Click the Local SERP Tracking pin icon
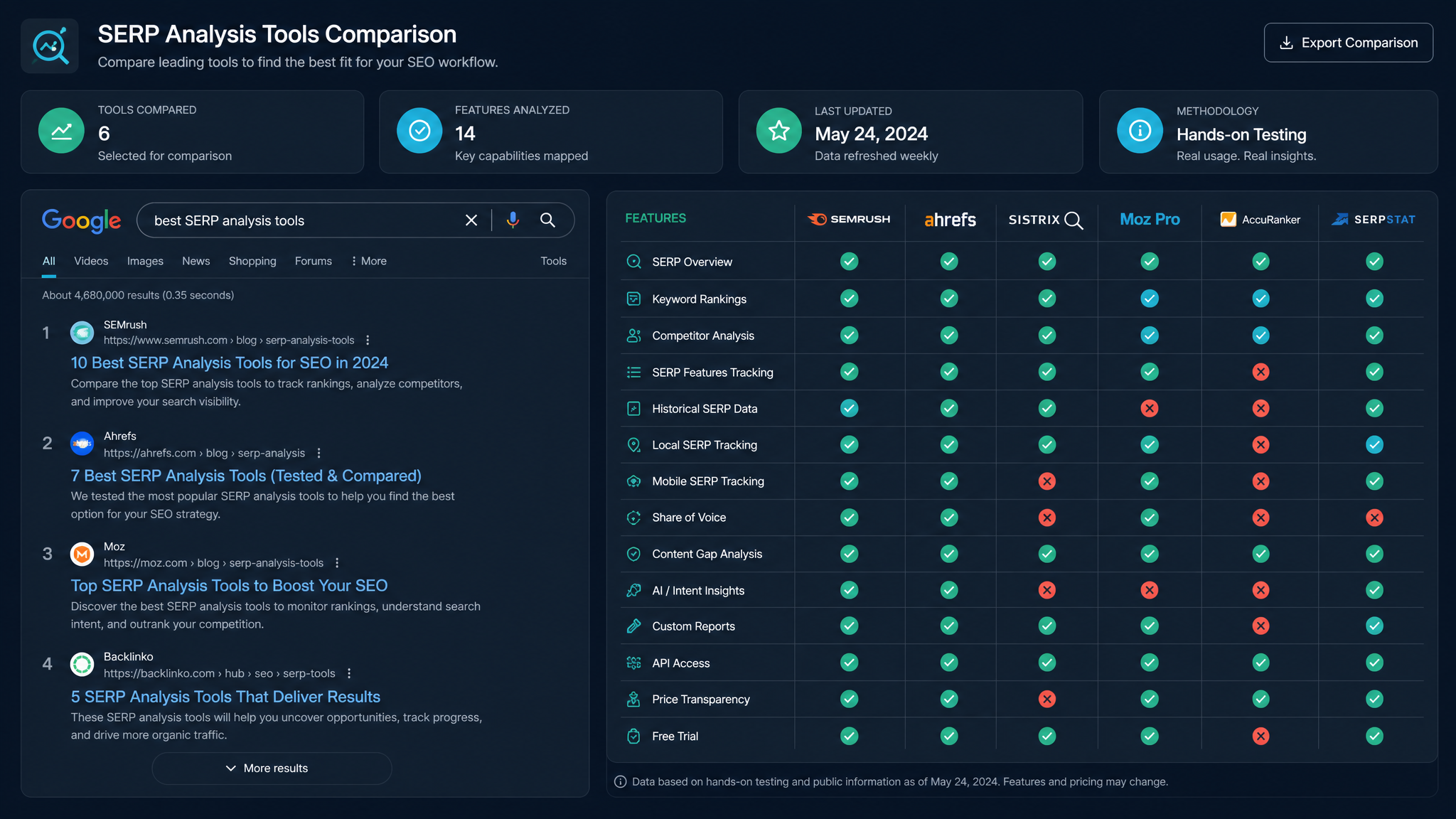This screenshot has height=819, width=1456. [x=633, y=445]
